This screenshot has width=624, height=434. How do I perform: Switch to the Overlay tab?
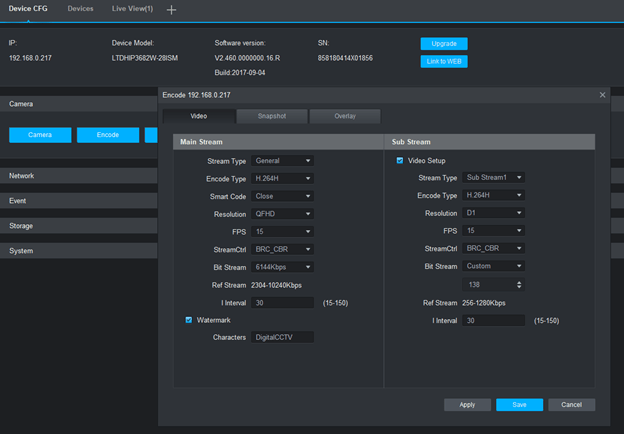[344, 116]
